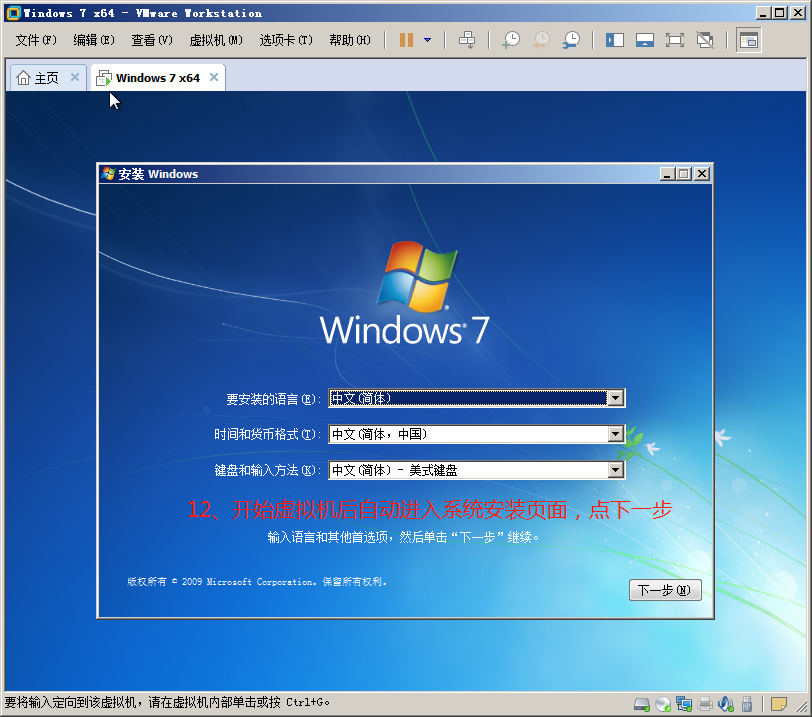Expand the 键盘和输入方法 dropdown

tap(615, 470)
